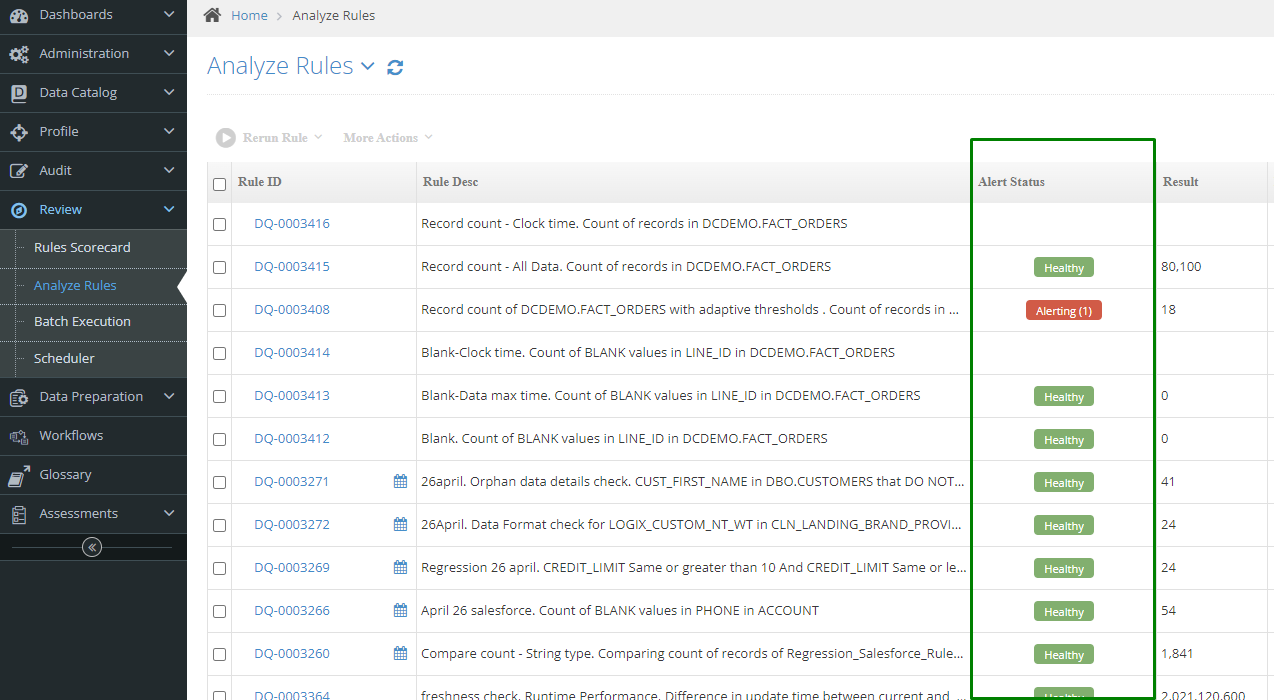Sort by the Alert Status column header
This screenshot has height=700, width=1274.
tap(1011, 182)
